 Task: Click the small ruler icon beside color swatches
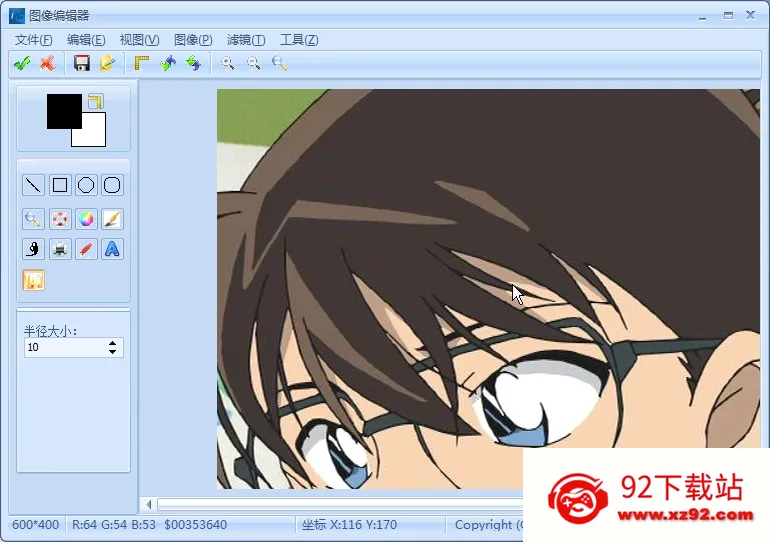point(96,102)
